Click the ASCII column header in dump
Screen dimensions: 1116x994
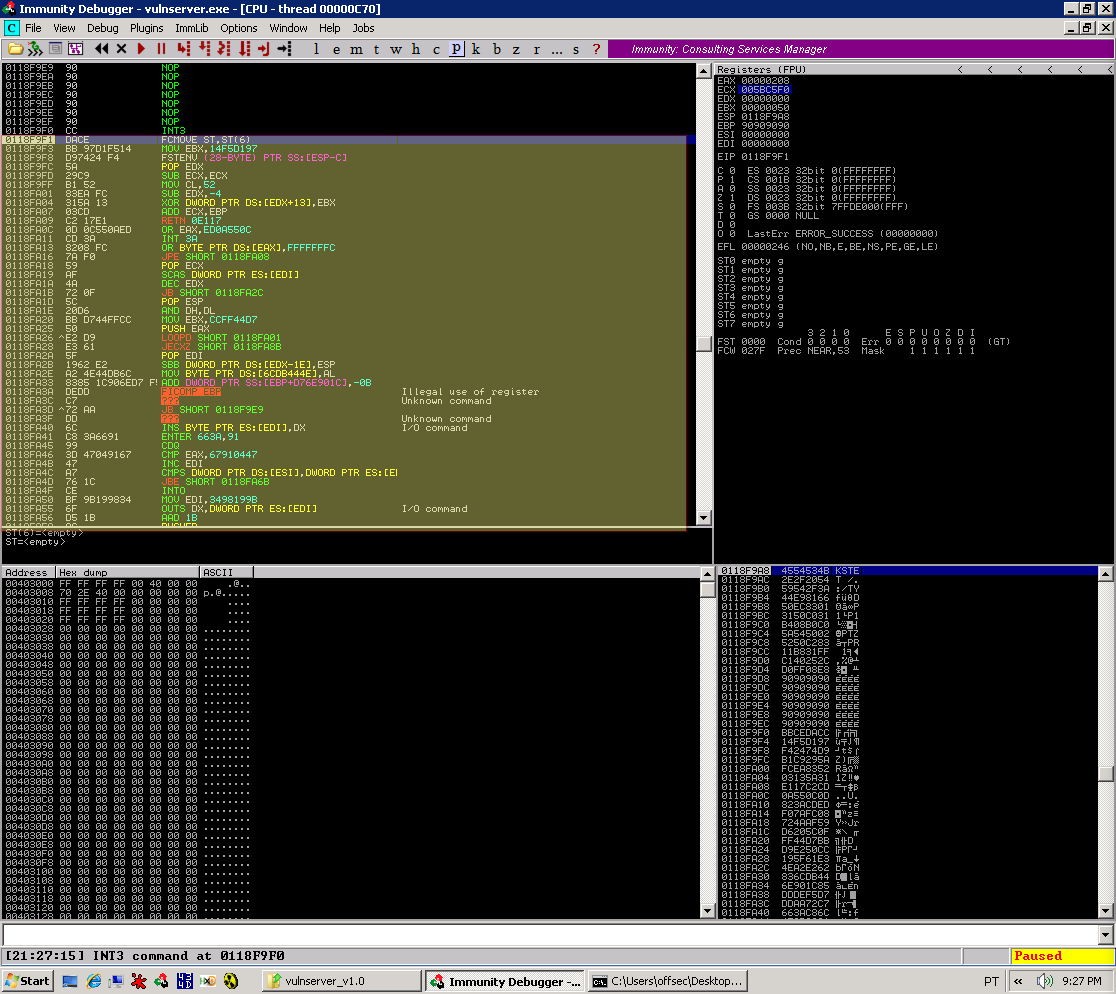click(226, 572)
